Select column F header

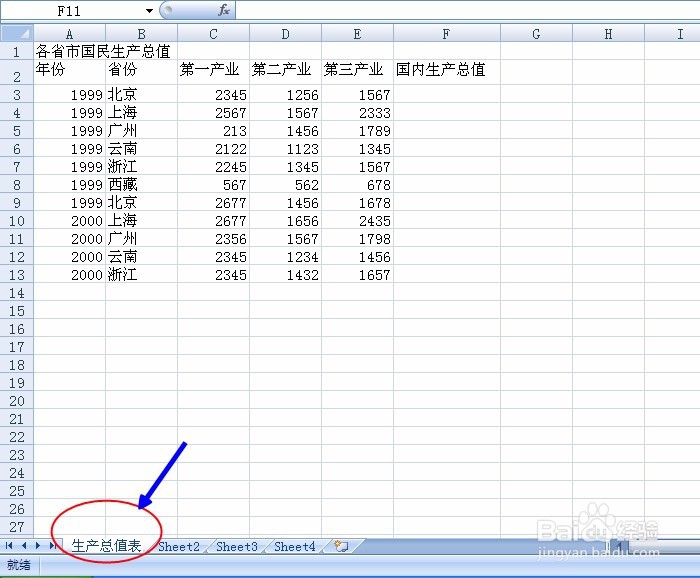point(447,33)
